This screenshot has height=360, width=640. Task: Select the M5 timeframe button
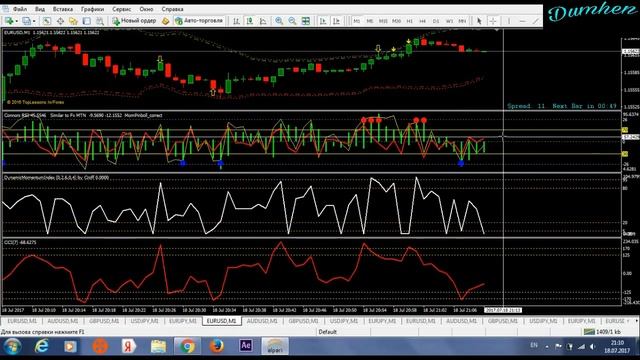(369, 21)
